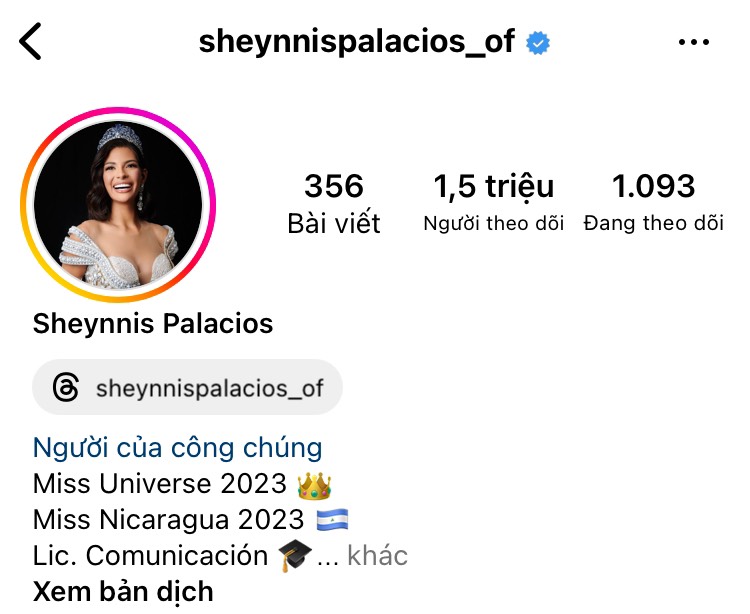Tap the Nicaragua flag emoji
750x614 pixels.
[x=332, y=520]
